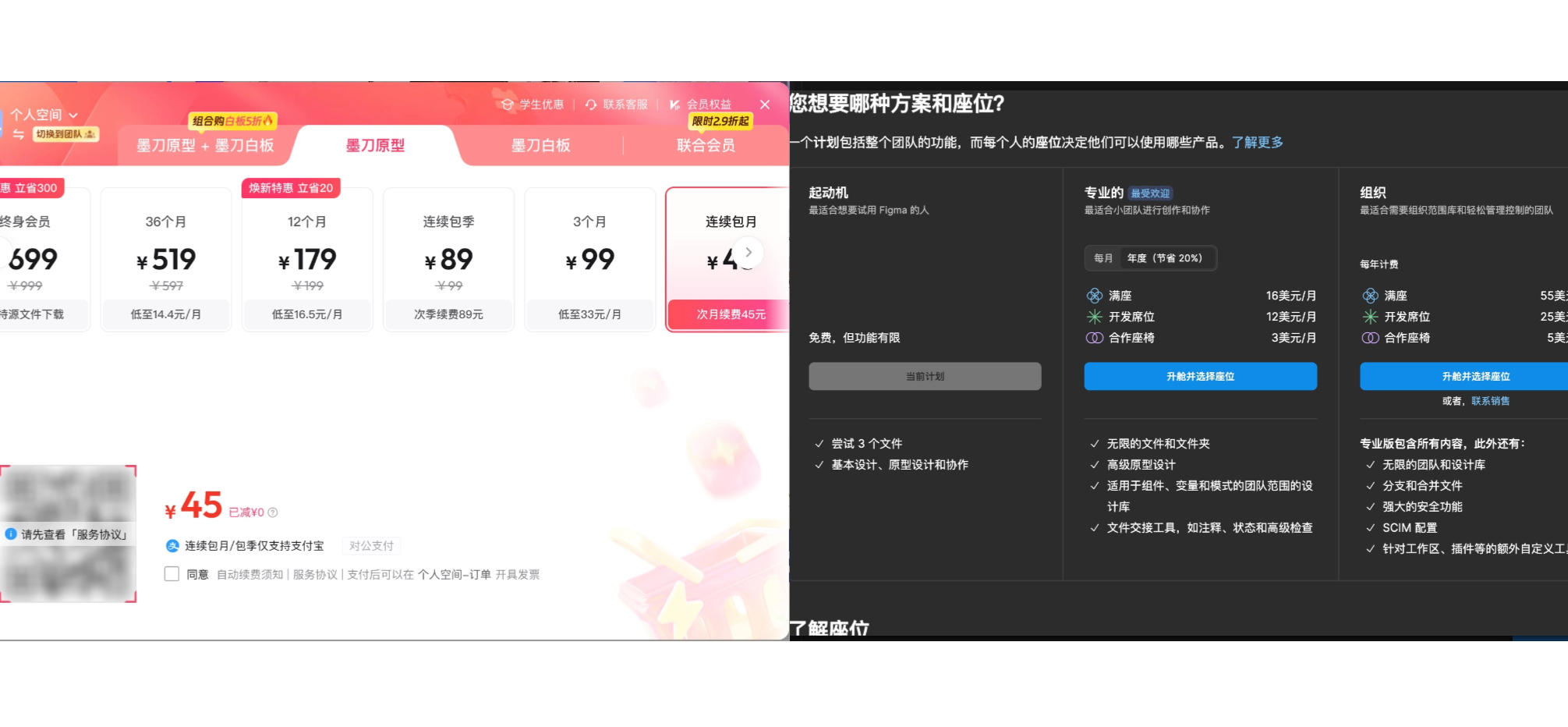The image size is (1568, 727).
Task: Choose the 连续包季 ¥89 plan
Action: (x=448, y=260)
